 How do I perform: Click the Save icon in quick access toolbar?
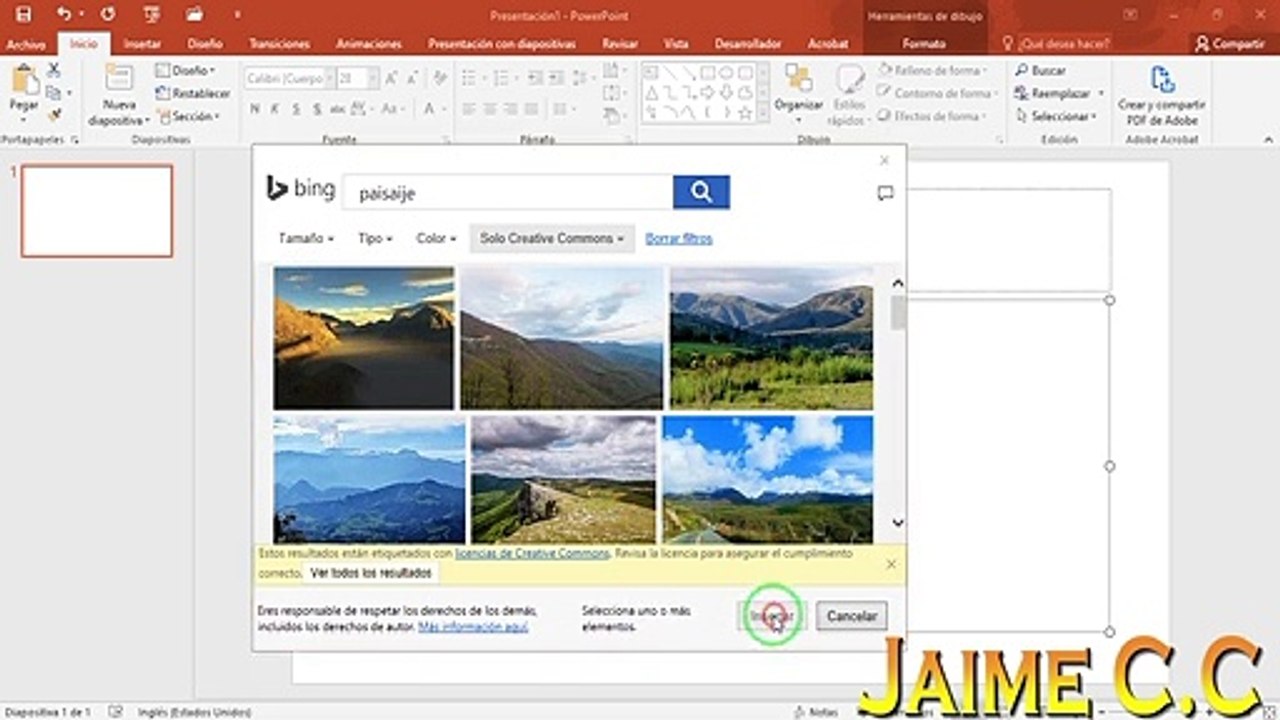[x=23, y=14]
